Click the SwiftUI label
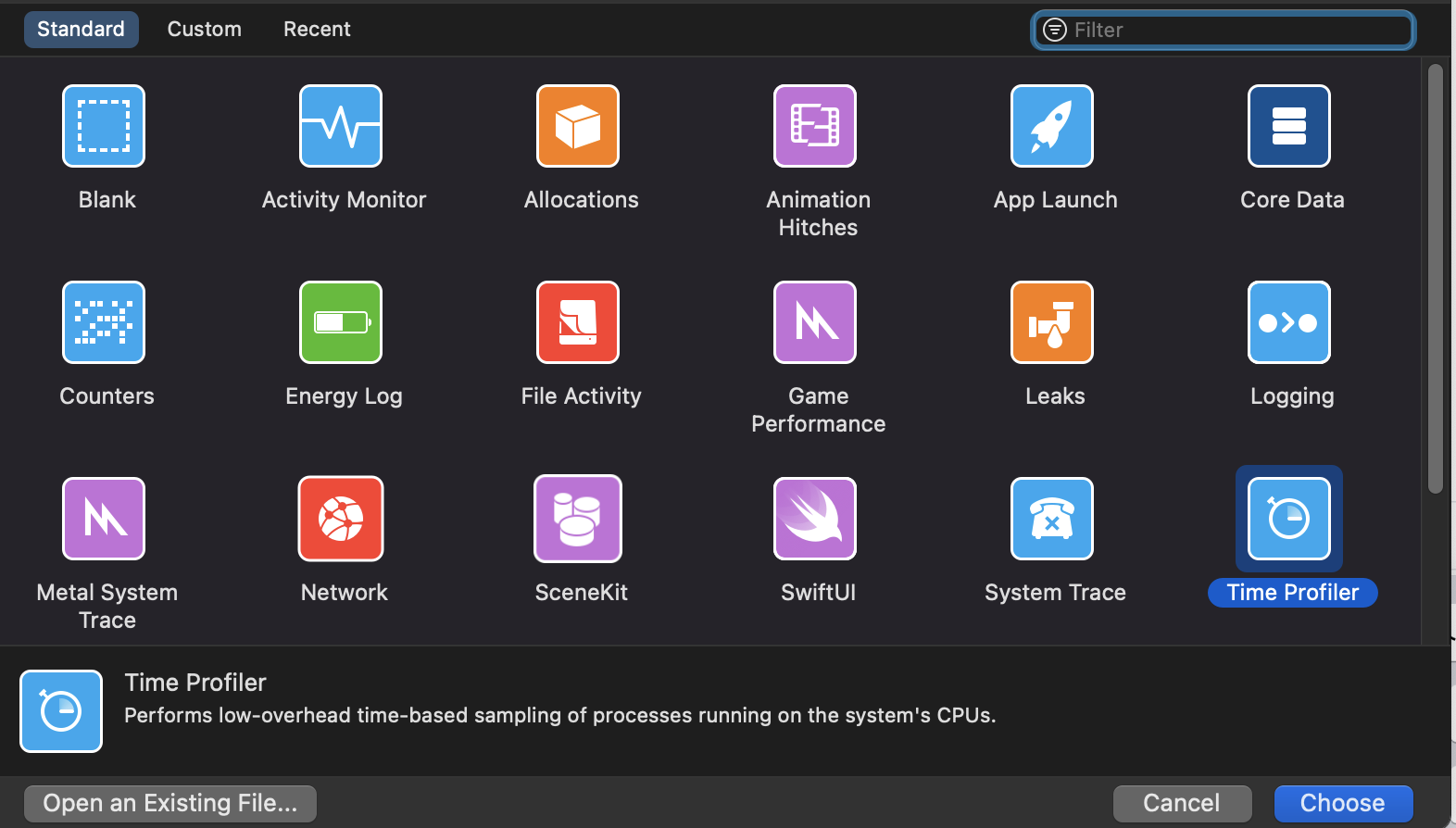1456x828 pixels. point(818,593)
